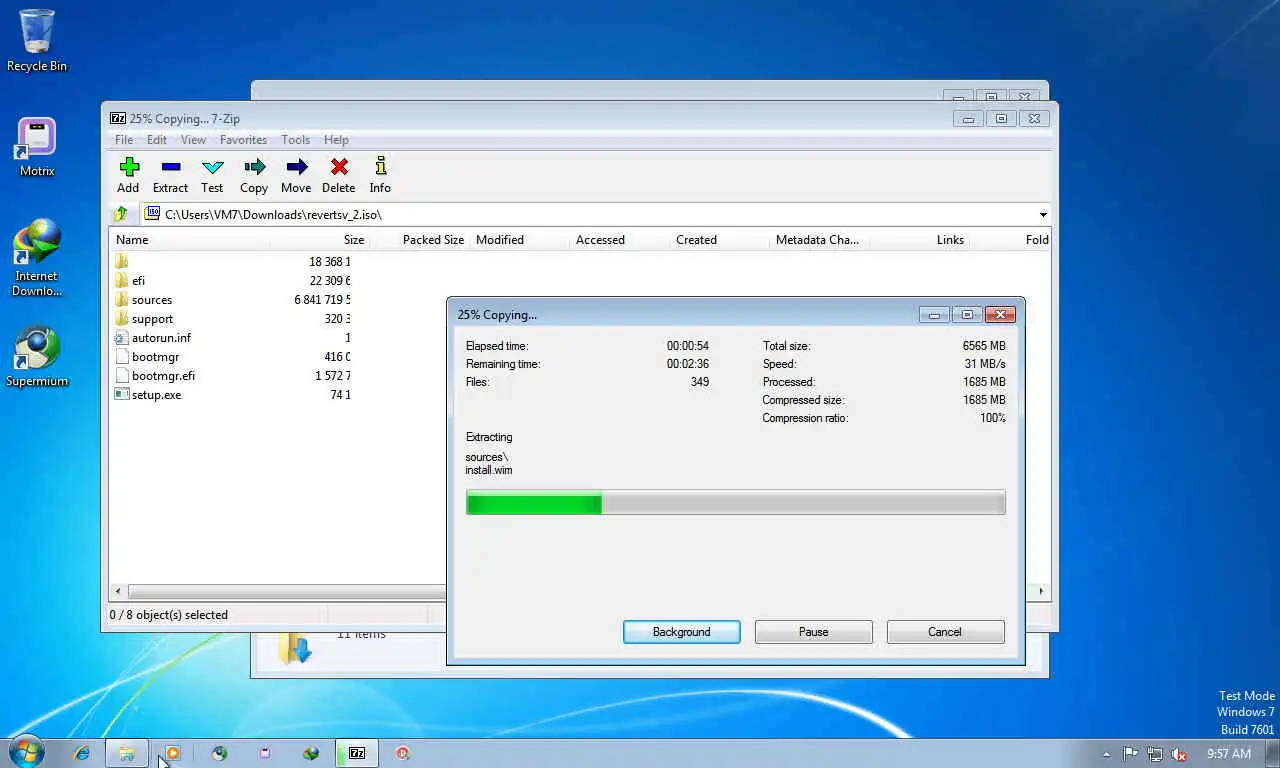Click the green Add toolbar icon

[x=128, y=167]
